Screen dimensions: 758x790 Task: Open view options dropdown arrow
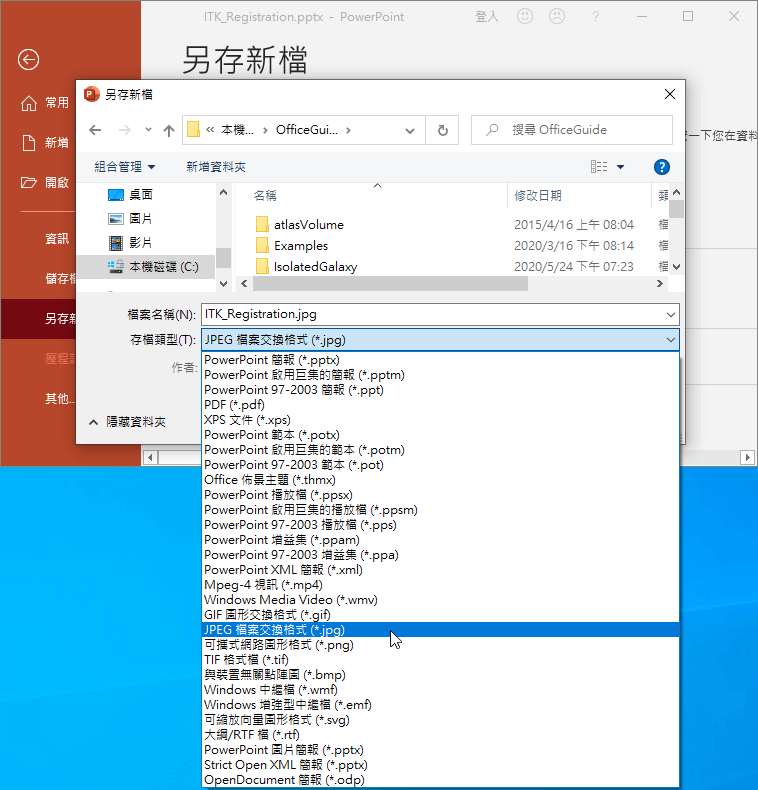click(620, 167)
